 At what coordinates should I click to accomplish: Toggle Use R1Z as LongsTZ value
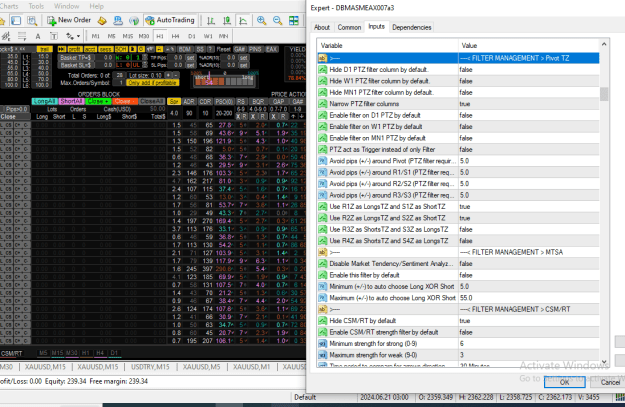tap(529, 206)
